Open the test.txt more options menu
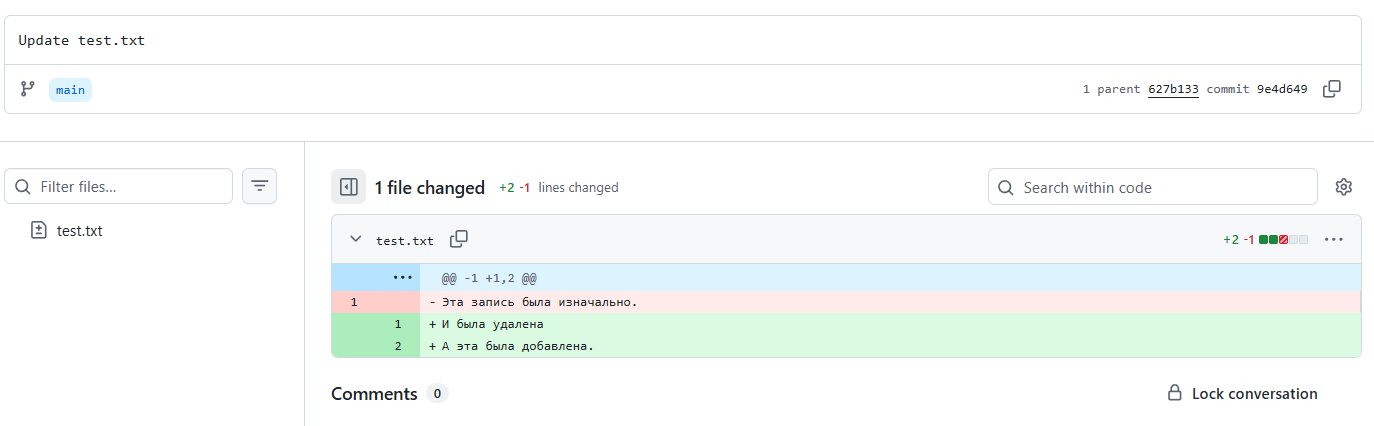 point(1333,240)
